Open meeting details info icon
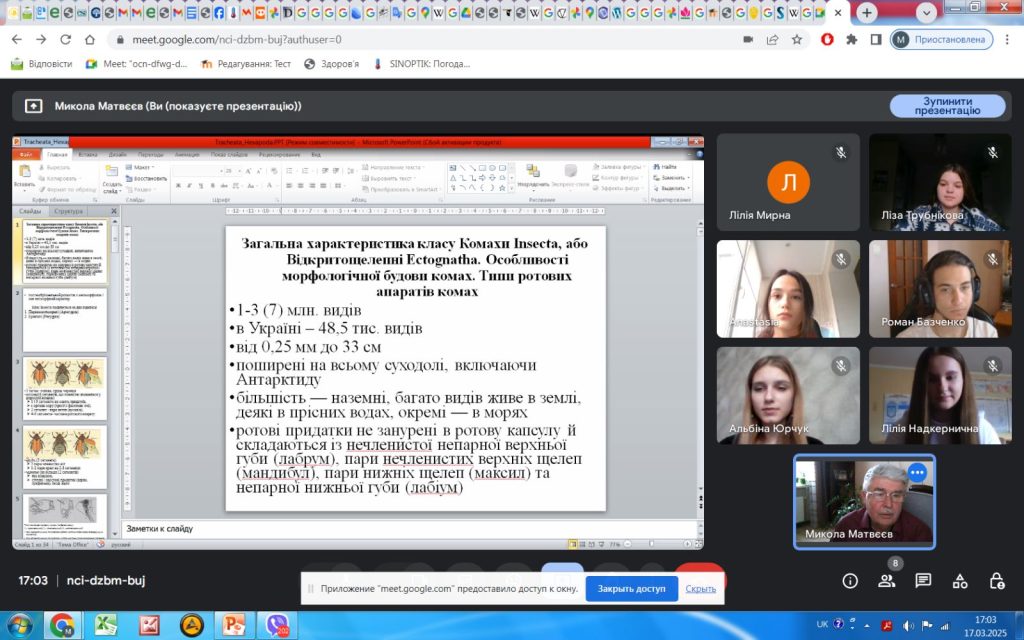 (x=850, y=581)
